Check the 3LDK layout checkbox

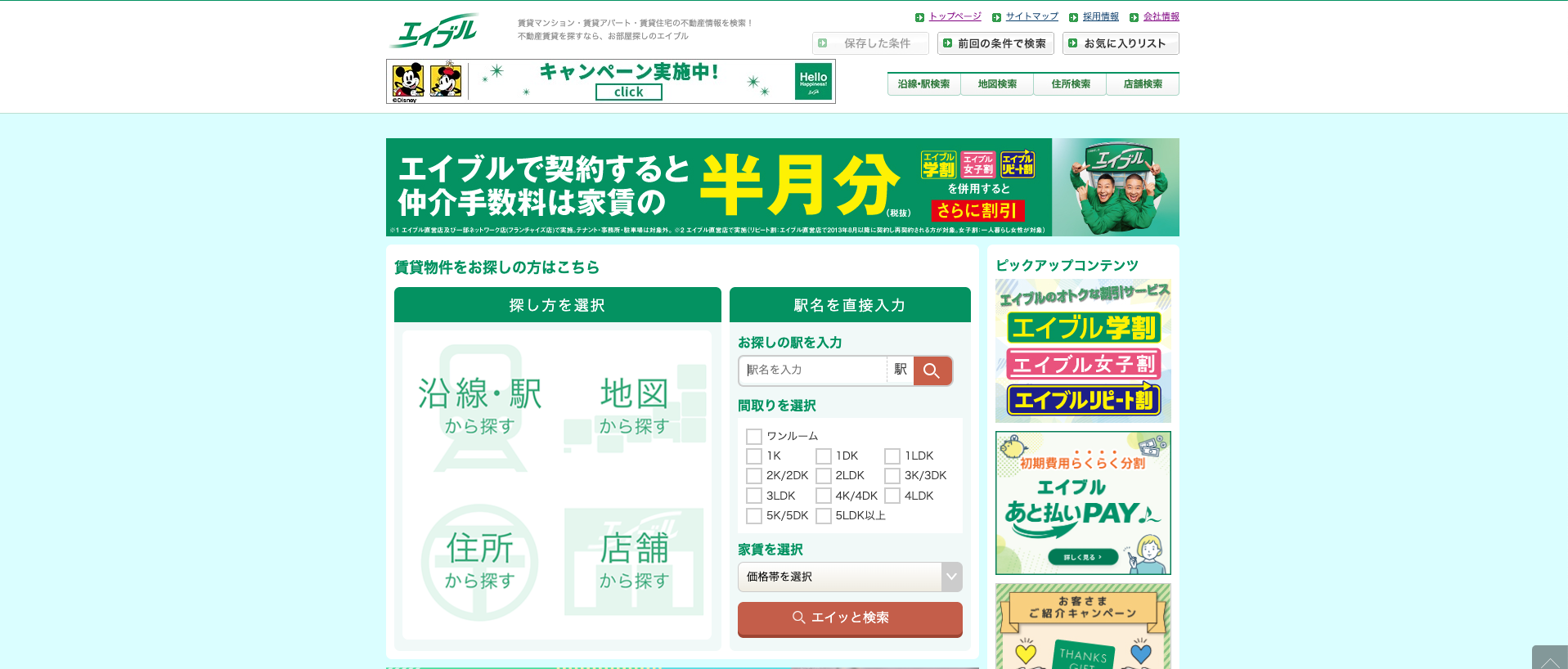click(x=754, y=496)
